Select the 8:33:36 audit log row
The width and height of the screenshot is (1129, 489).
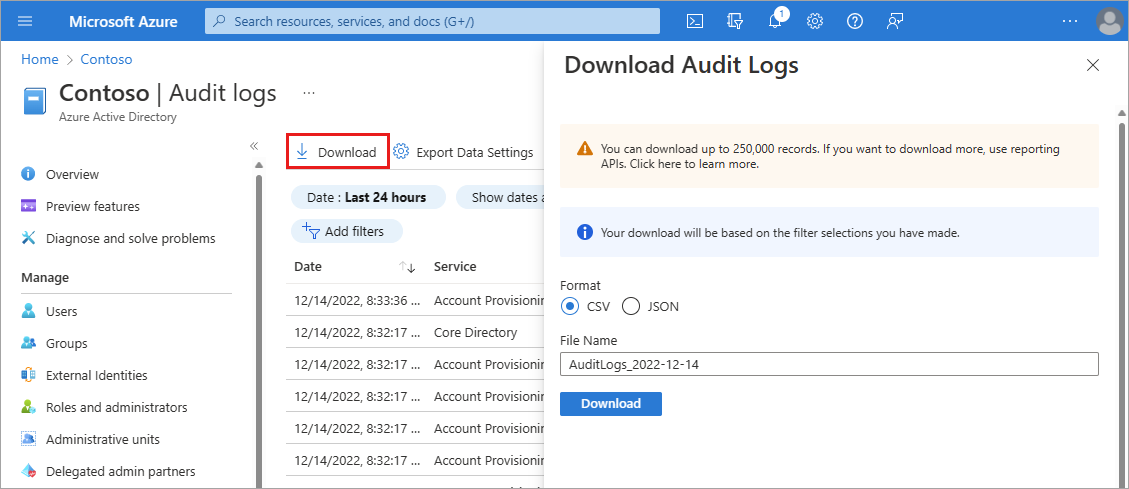[415, 300]
